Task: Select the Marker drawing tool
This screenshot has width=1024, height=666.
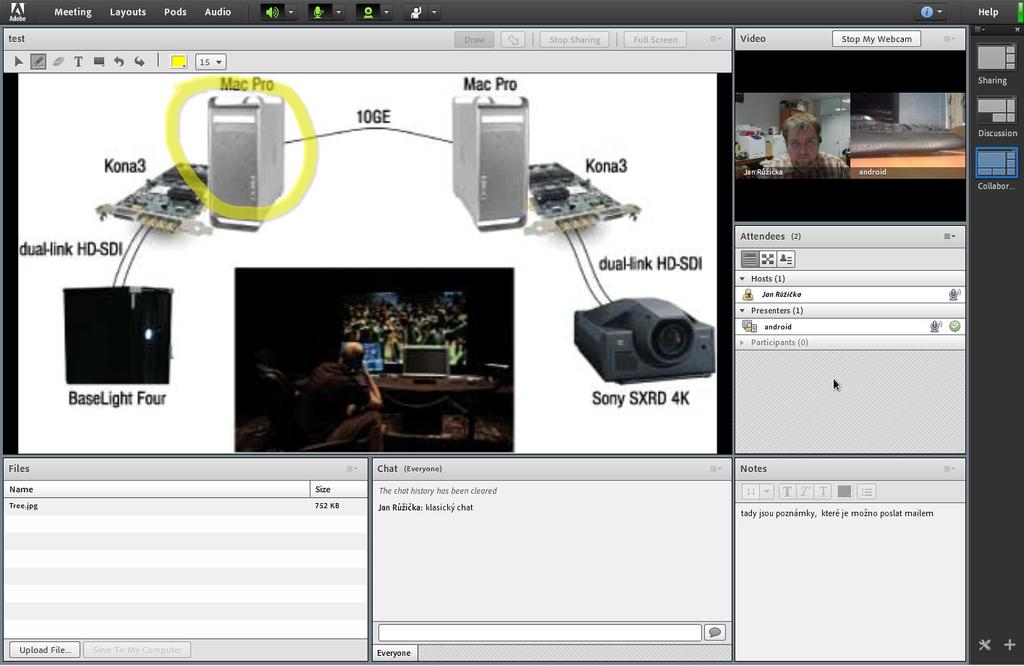Action: point(39,61)
